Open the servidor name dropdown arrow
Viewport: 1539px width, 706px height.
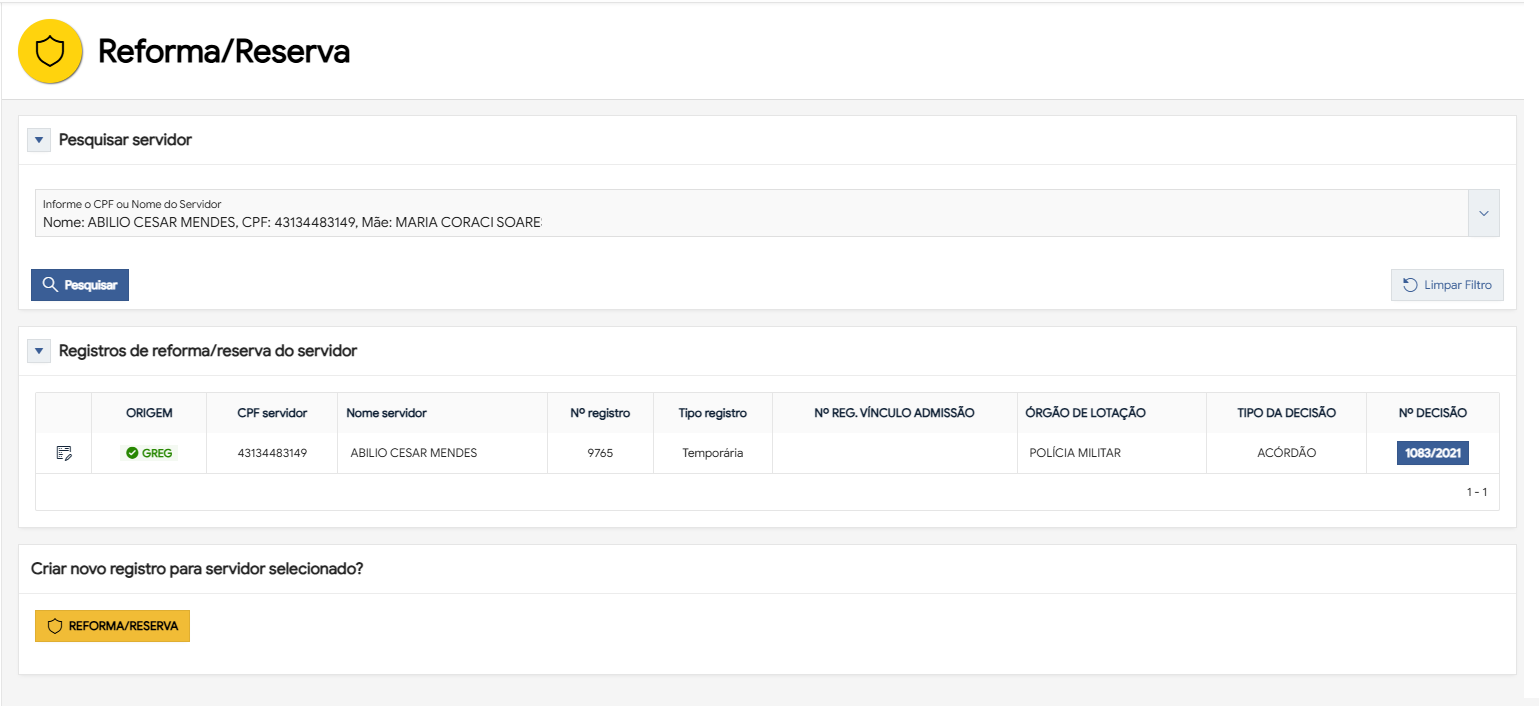pyautogui.click(x=1483, y=213)
